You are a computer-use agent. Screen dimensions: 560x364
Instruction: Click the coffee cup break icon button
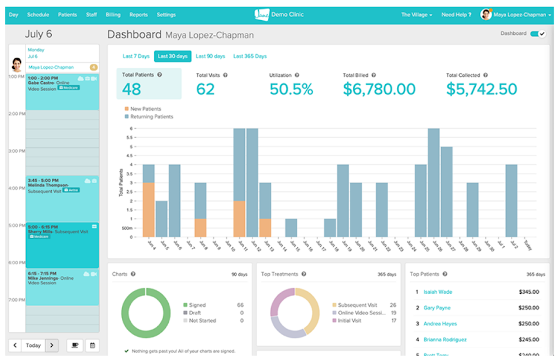(75, 345)
